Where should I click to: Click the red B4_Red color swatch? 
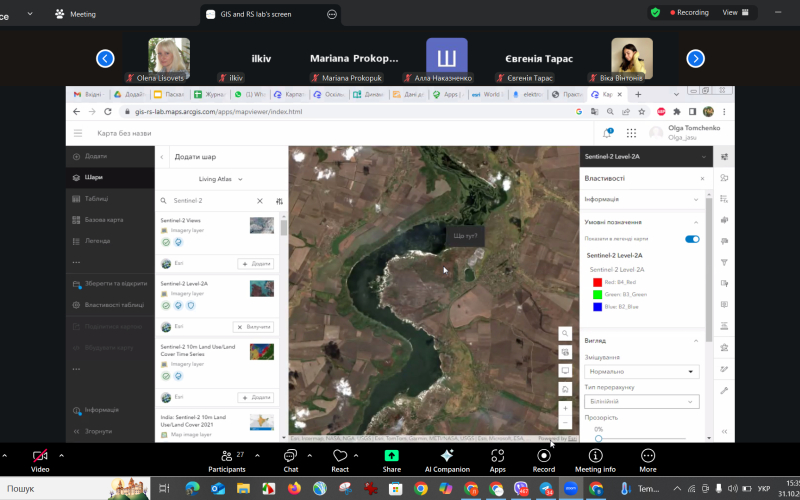(x=597, y=282)
